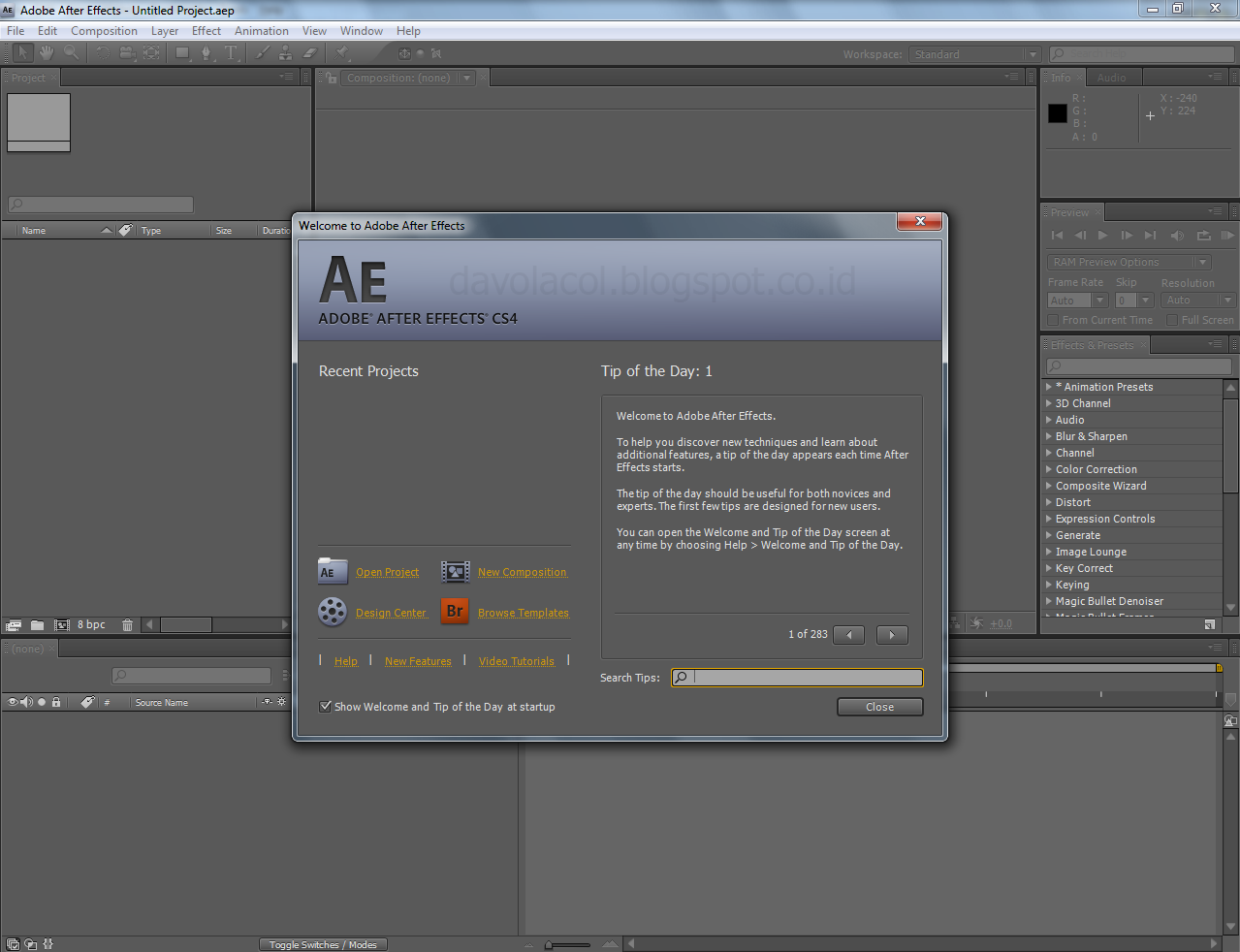Click the Open Project AE folder icon
1240x952 pixels.
[333, 571]
